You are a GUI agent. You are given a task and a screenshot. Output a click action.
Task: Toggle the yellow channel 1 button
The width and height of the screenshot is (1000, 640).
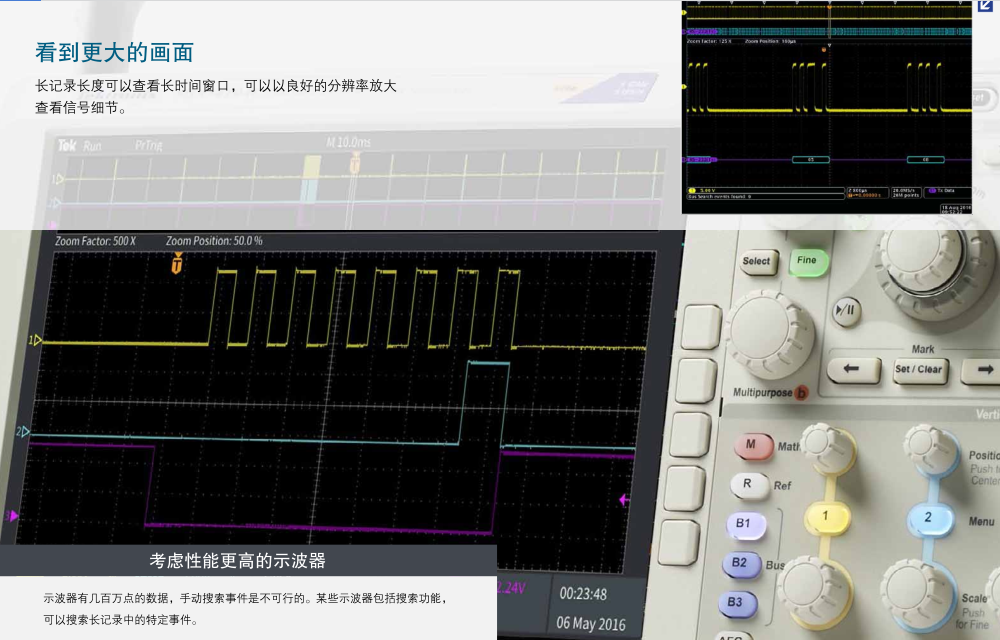(827, 517)
